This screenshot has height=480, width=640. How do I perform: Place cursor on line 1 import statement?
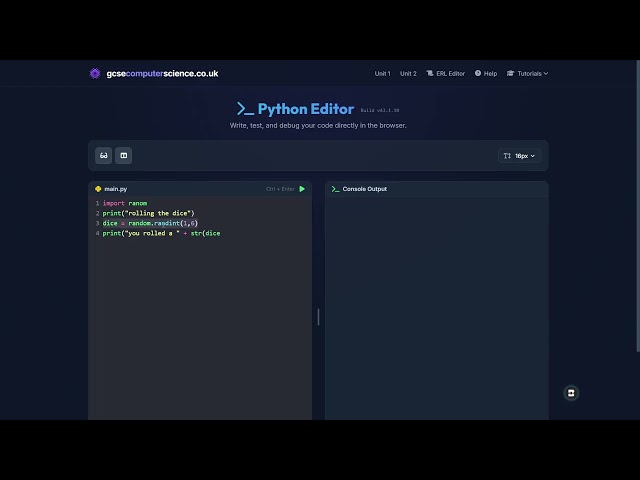125,203
